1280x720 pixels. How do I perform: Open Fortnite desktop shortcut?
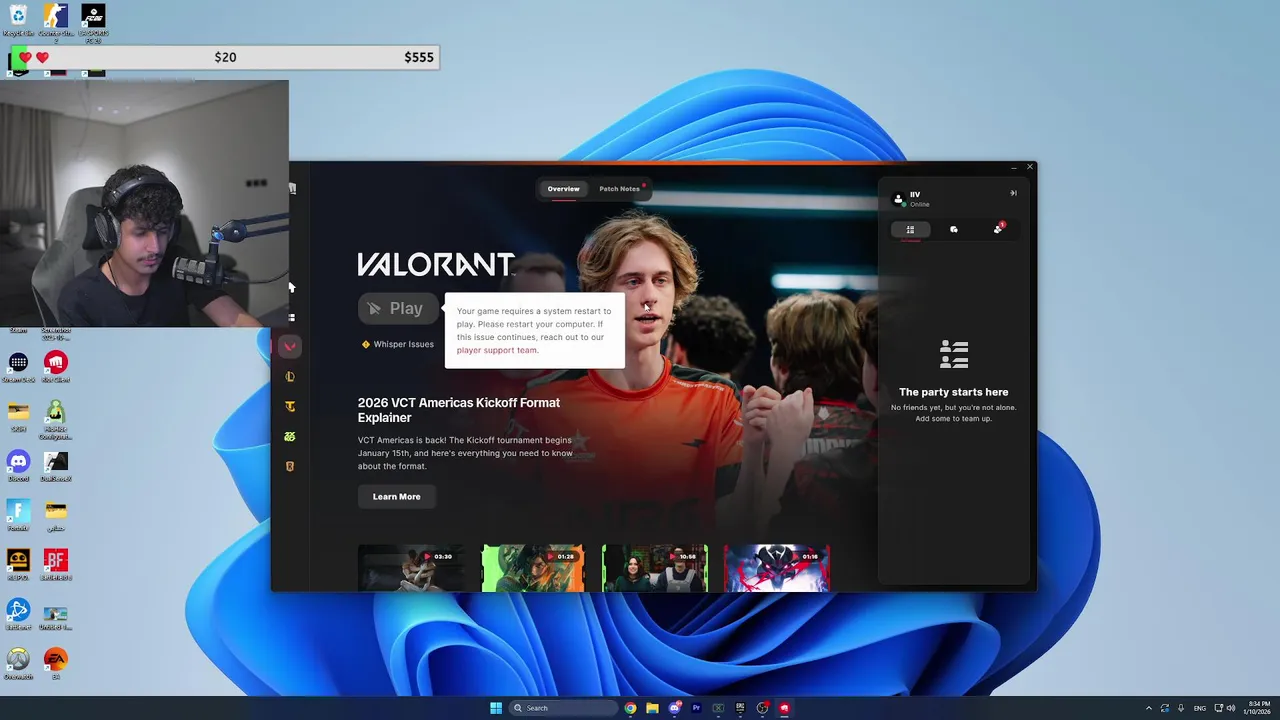click(18, 514)
